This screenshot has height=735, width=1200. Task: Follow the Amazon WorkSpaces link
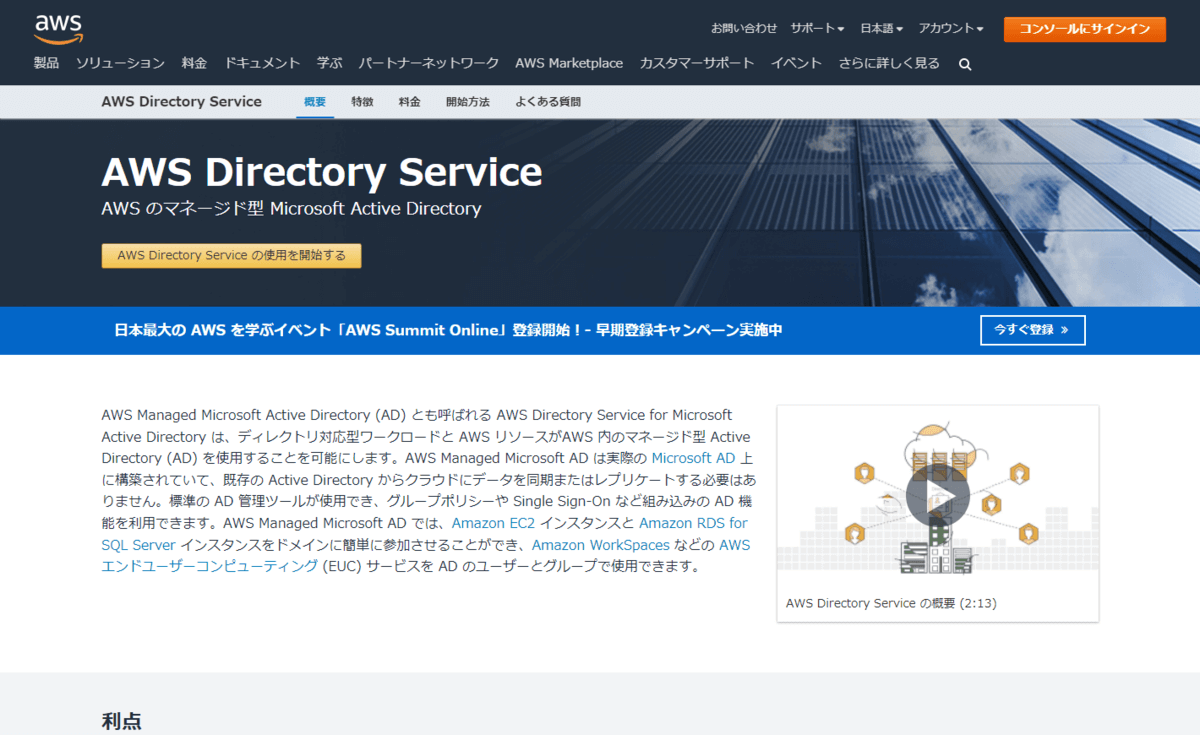coord(601,545)
